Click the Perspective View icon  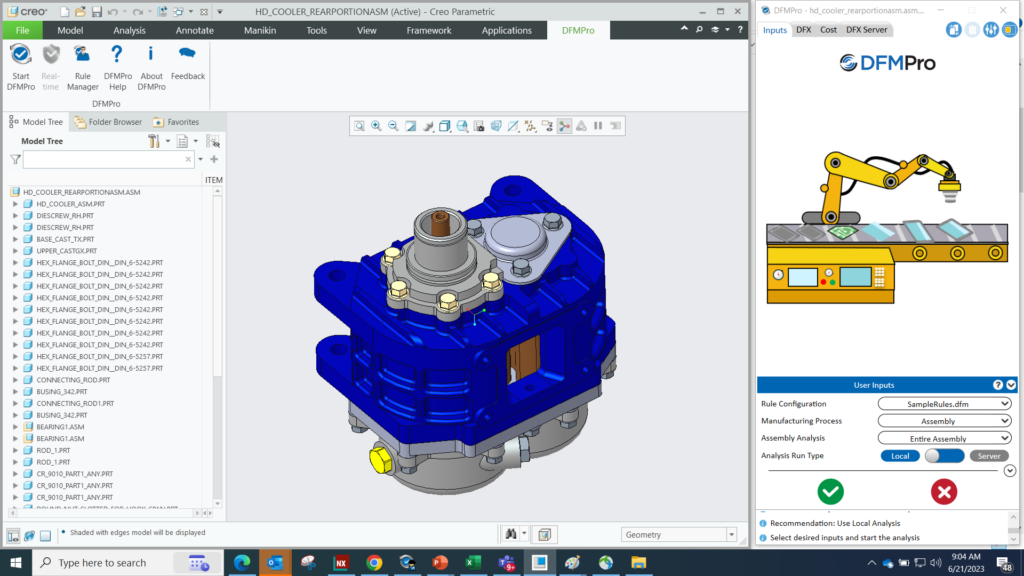click(496, 126)
